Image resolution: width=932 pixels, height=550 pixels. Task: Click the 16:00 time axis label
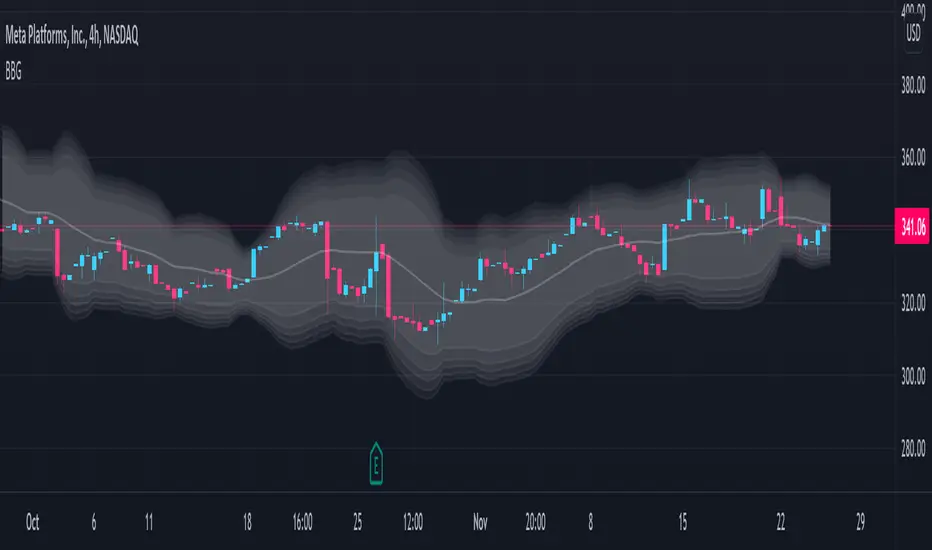pyautogui.click(x=303, y=521)
